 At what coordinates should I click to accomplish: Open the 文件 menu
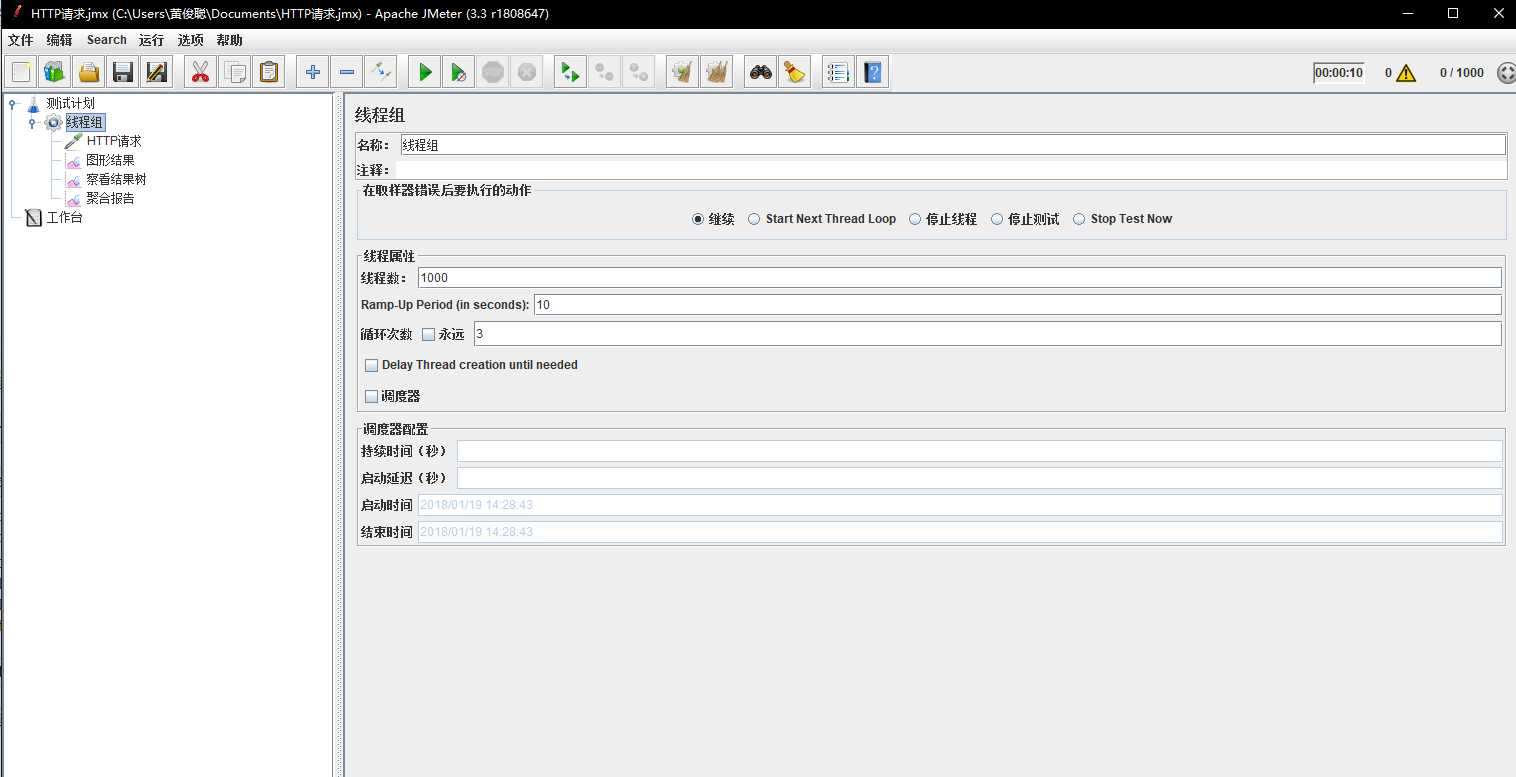[20, 40]
